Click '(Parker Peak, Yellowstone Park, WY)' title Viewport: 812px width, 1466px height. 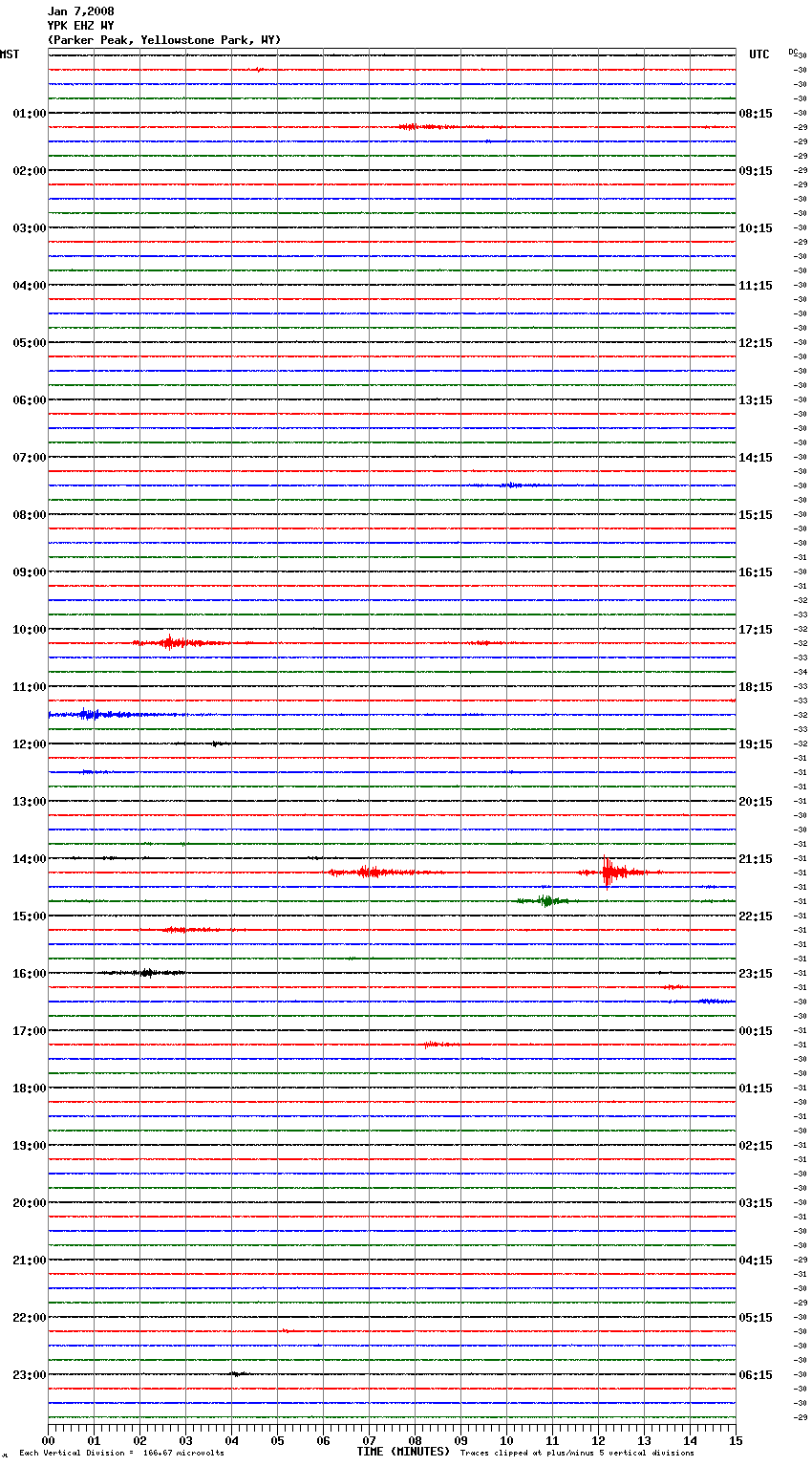click(163, 40)
